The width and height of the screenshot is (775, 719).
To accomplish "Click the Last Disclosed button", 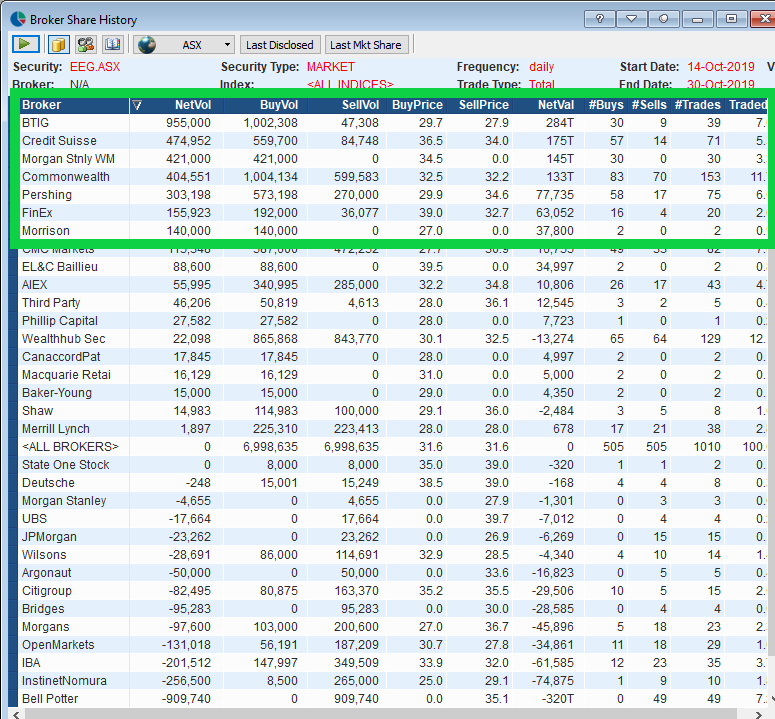I will coord(280,45).
